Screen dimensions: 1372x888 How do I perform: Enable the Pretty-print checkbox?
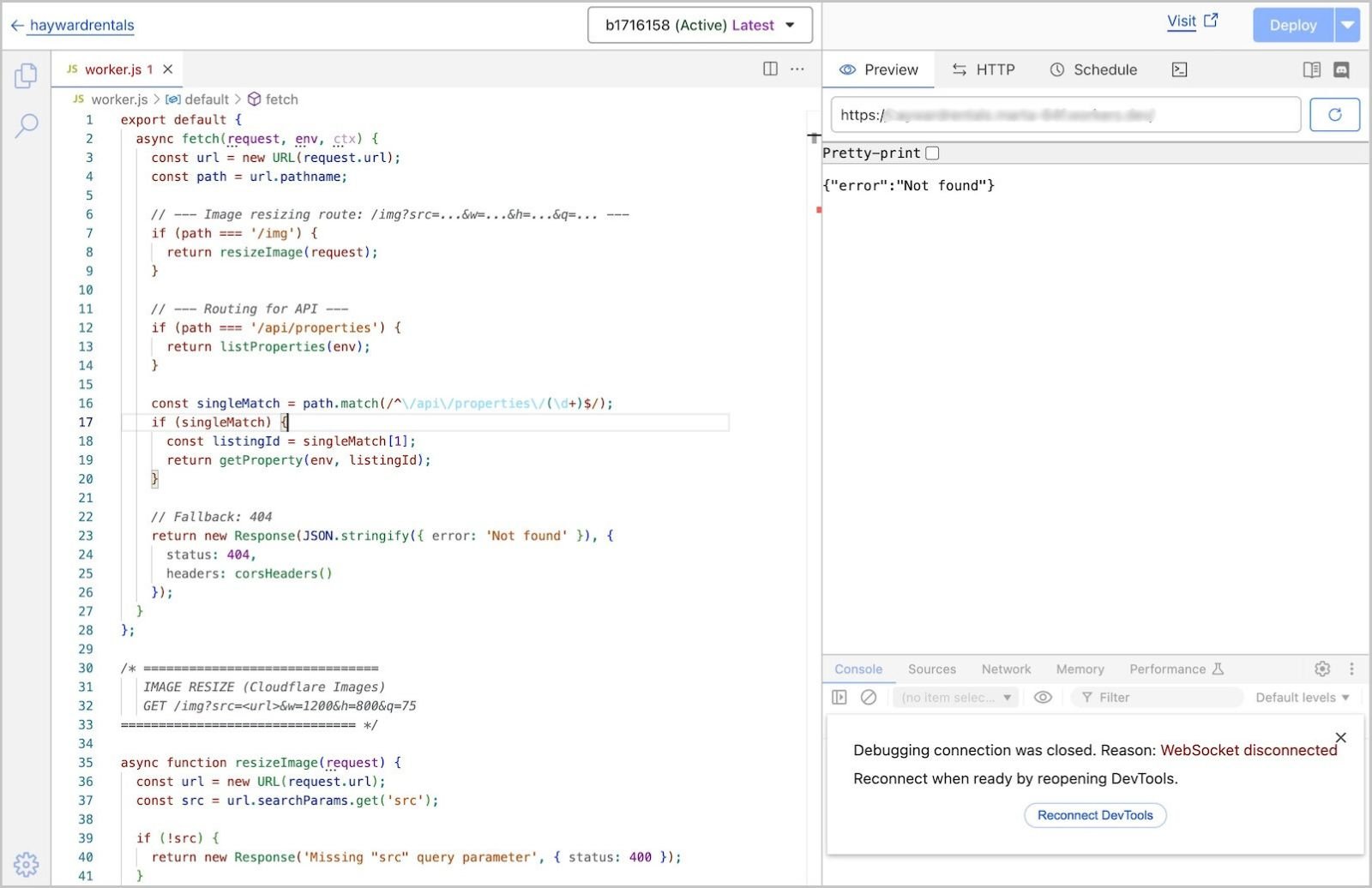tap(932, 153)
